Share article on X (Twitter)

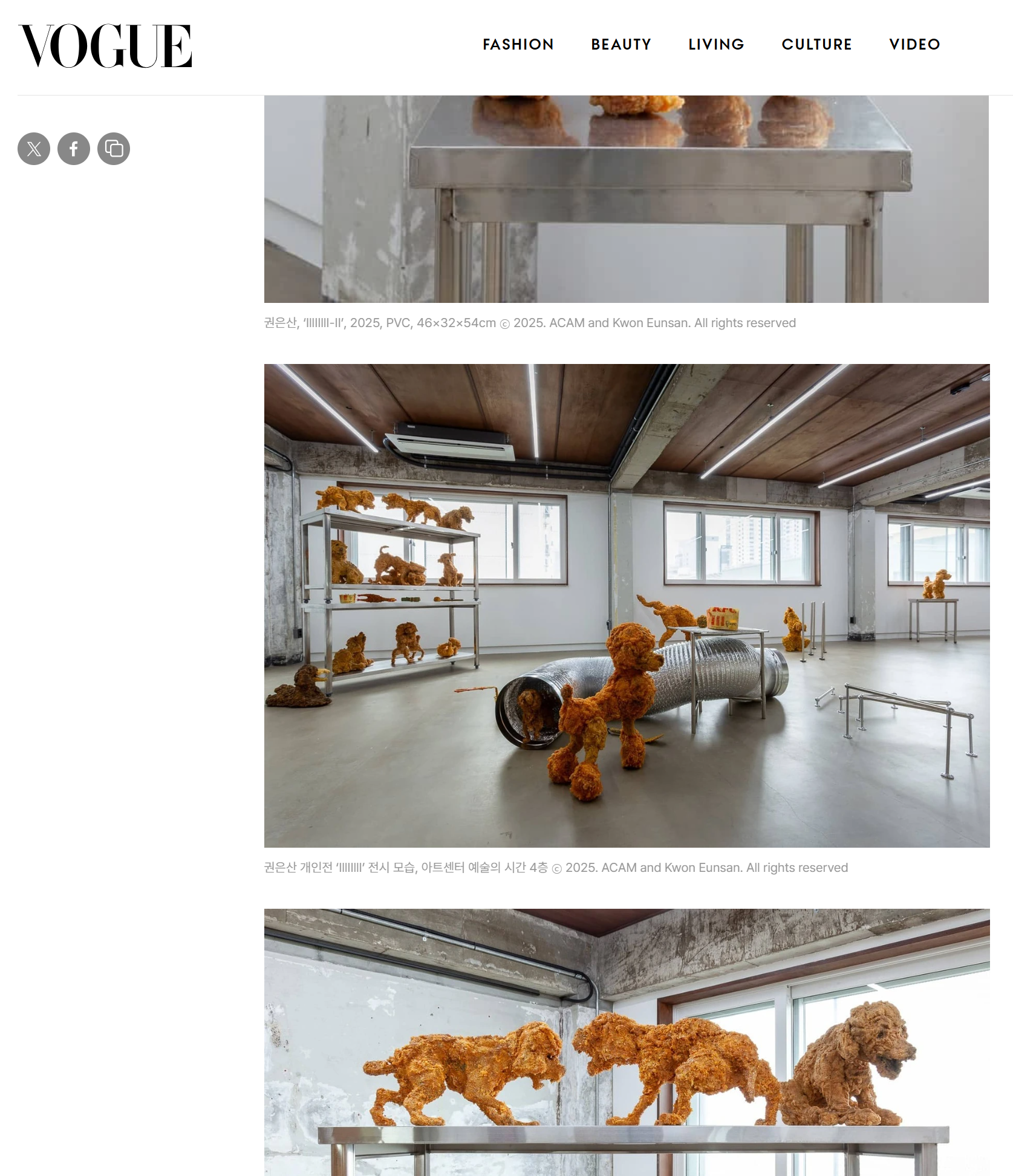click(34, 149)
